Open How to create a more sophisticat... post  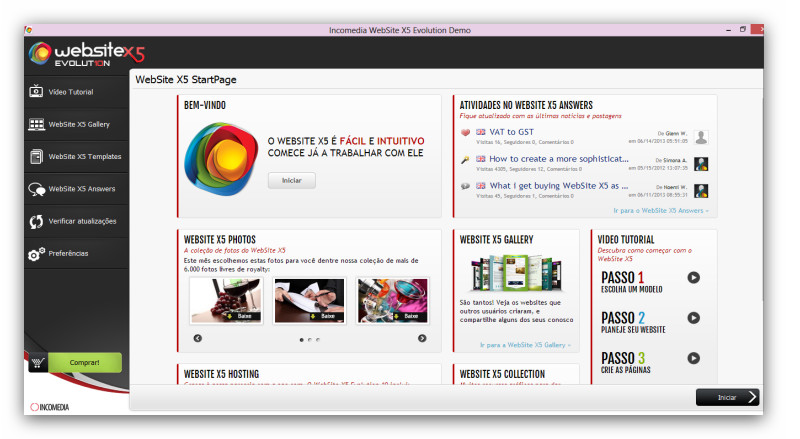(x=559, y=159)
